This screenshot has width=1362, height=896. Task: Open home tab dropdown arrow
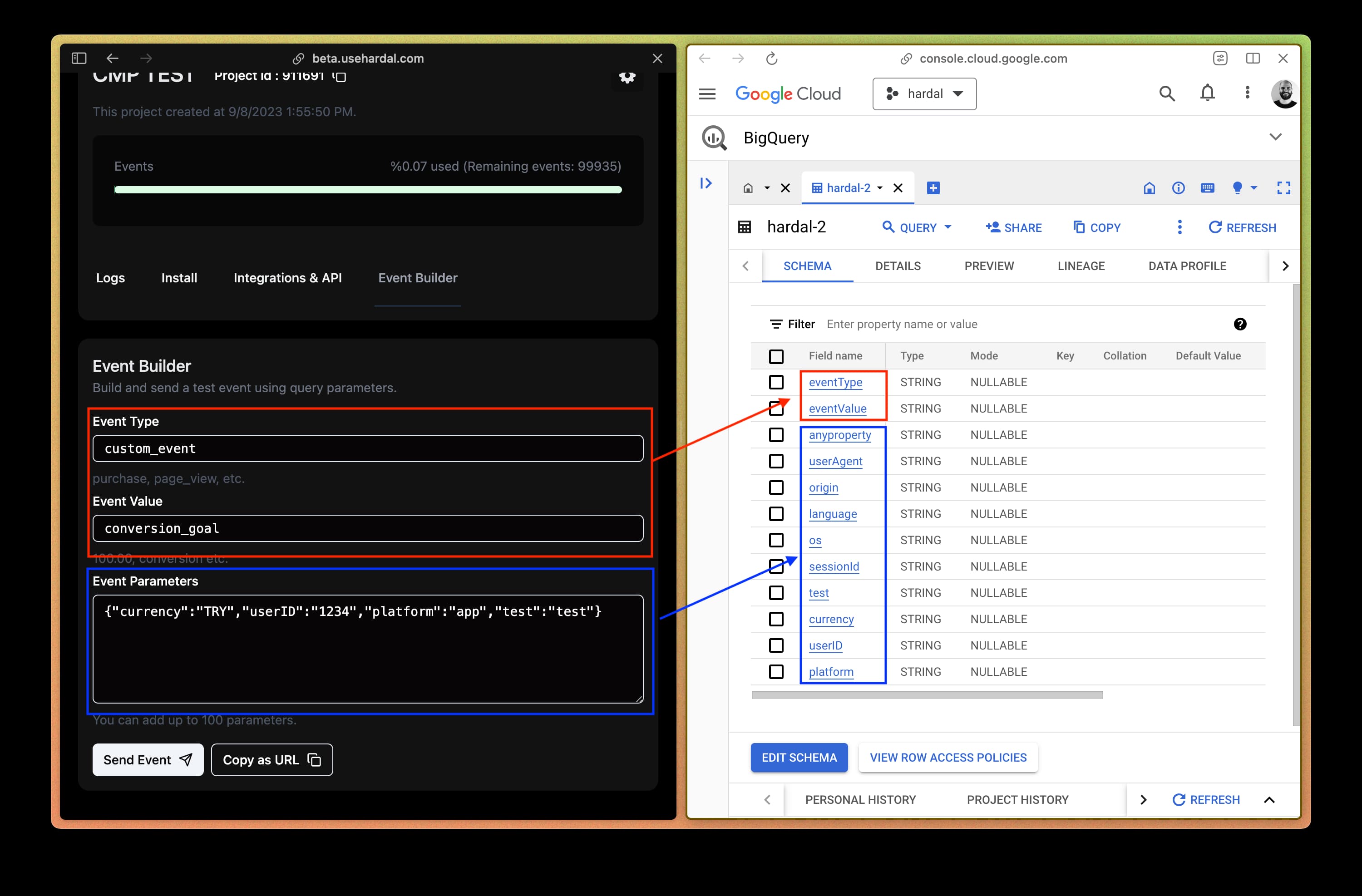point(767,188)
